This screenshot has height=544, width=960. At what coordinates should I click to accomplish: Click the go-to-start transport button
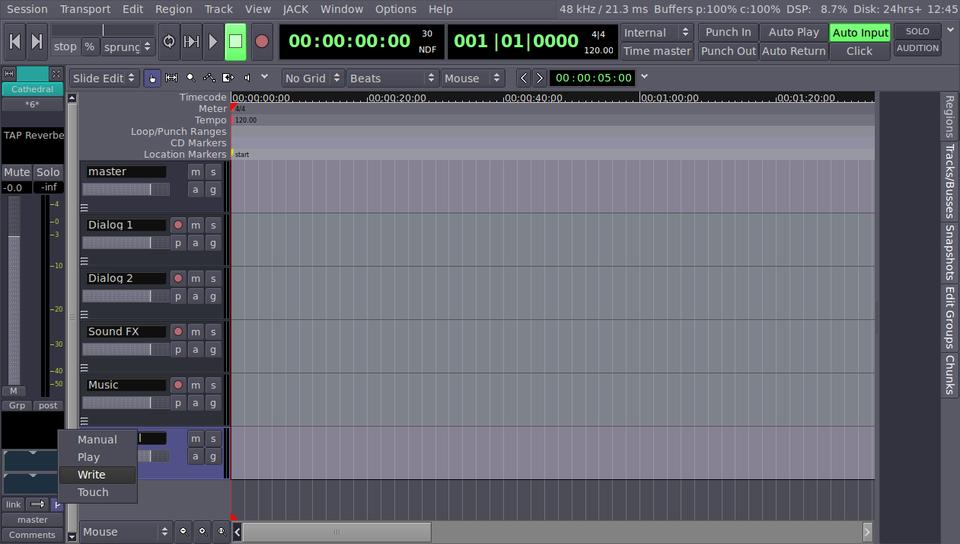point(15,42)
